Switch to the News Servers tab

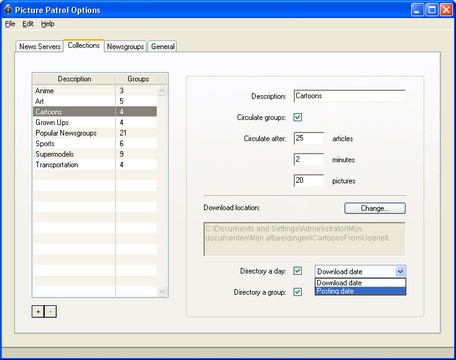point(40,46)
